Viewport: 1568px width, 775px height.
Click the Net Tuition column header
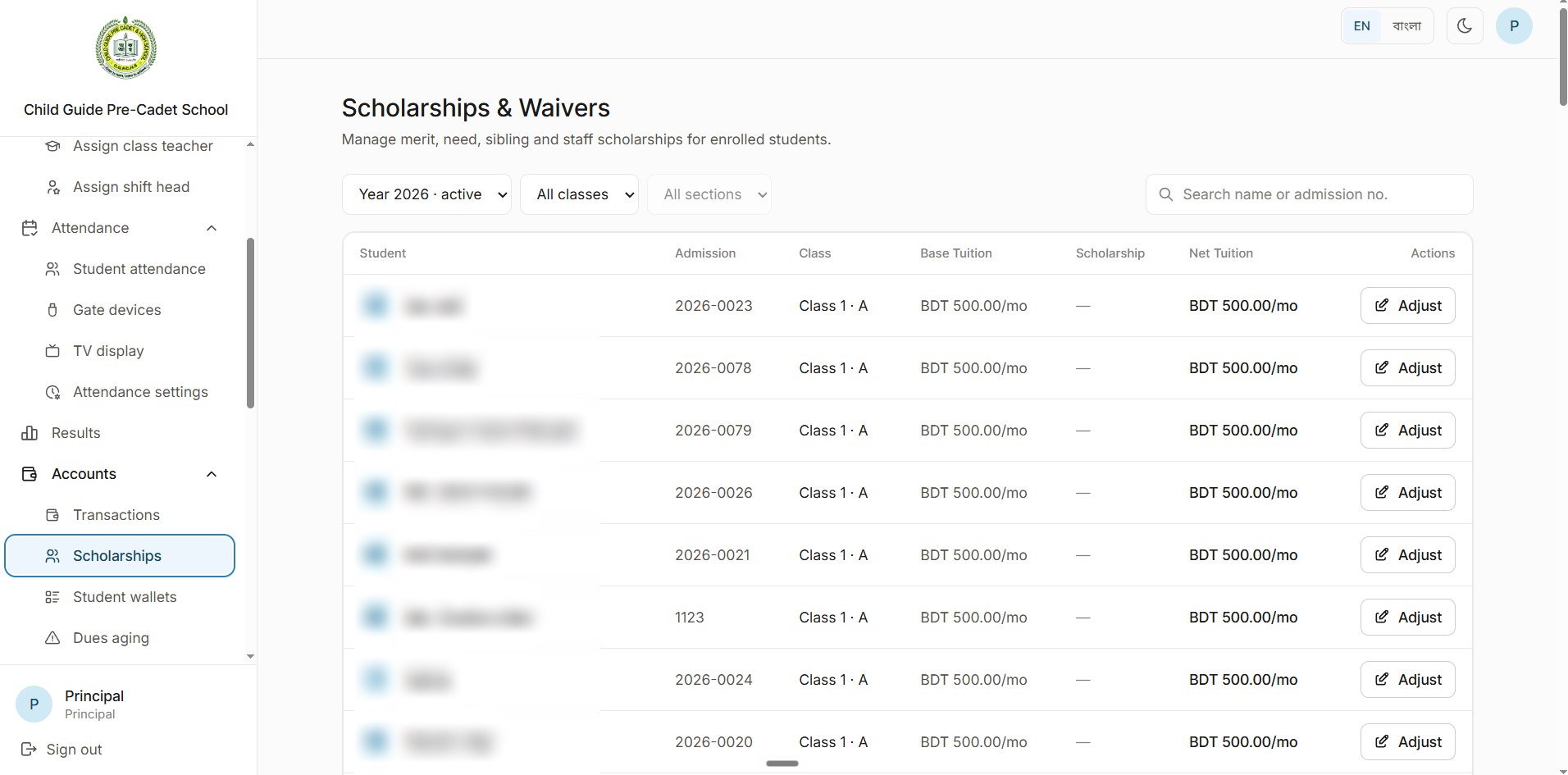(x=1221, y=253)
